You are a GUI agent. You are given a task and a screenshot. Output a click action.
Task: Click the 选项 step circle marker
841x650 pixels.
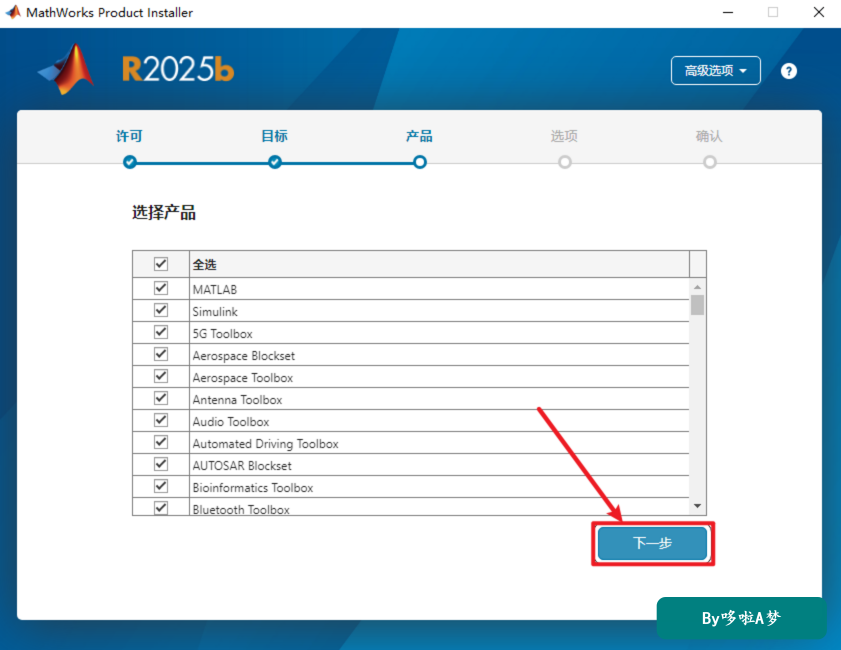click(x=565, y=162)
